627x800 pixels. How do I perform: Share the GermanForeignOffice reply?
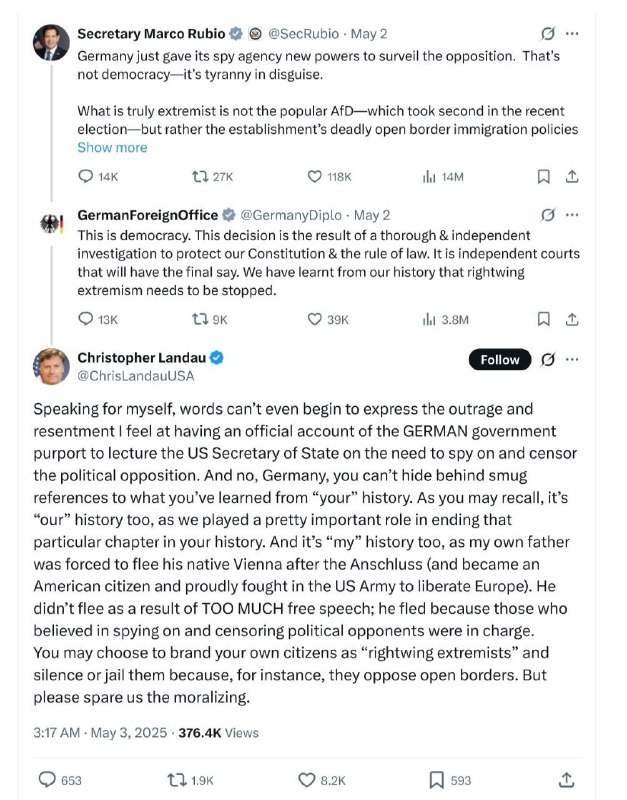tap(572, 319)
